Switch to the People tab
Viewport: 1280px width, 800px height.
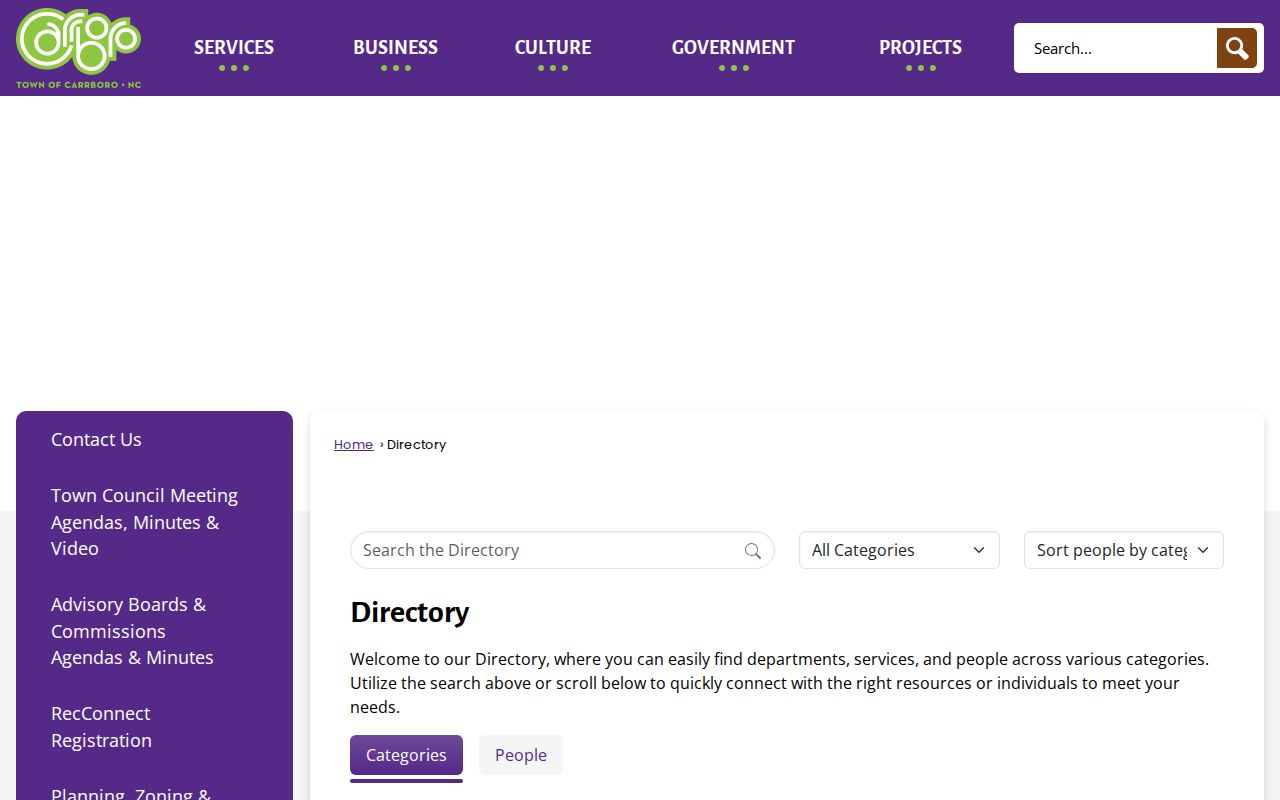click(521, 755)
